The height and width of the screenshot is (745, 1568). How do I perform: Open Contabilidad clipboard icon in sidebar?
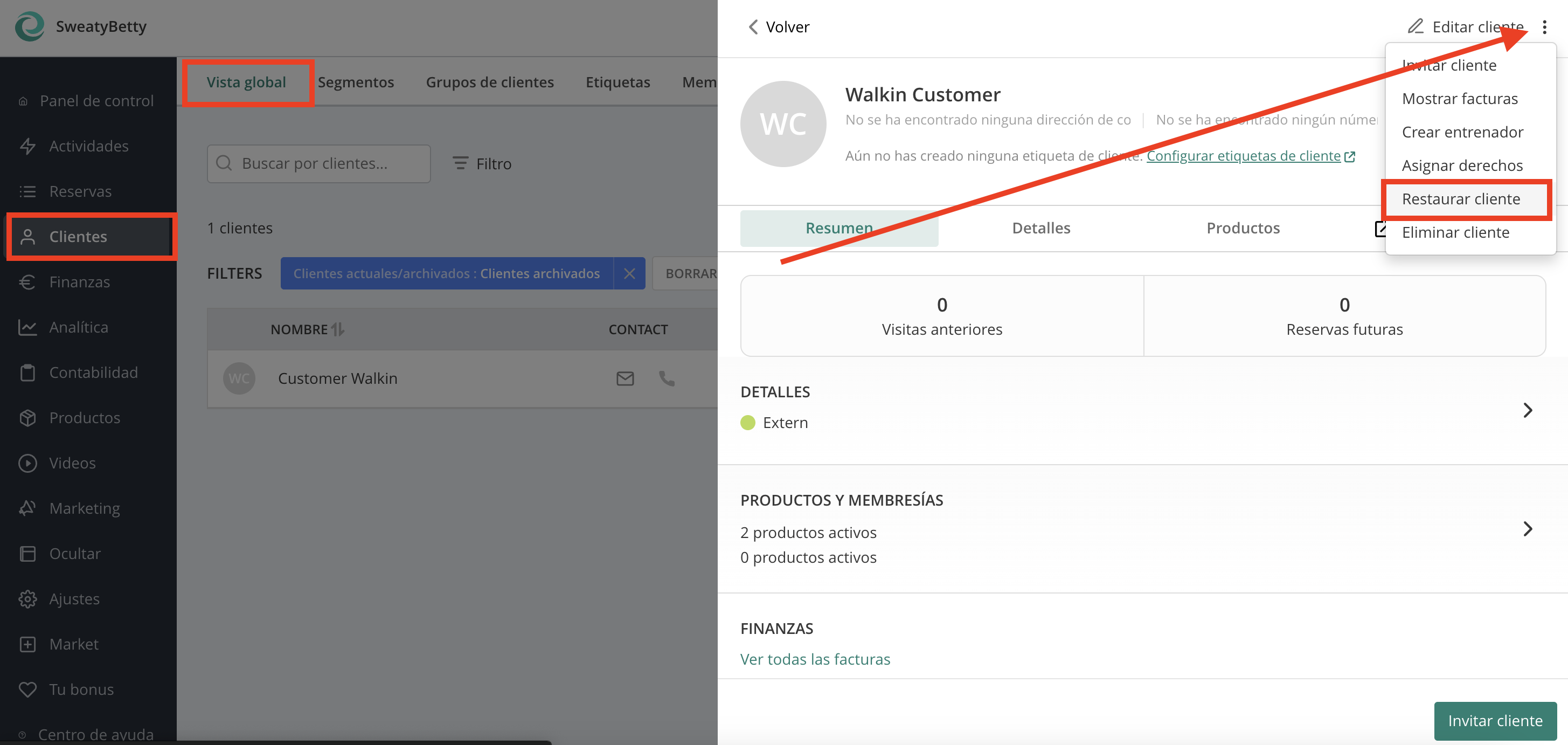[x=27, y=372]
